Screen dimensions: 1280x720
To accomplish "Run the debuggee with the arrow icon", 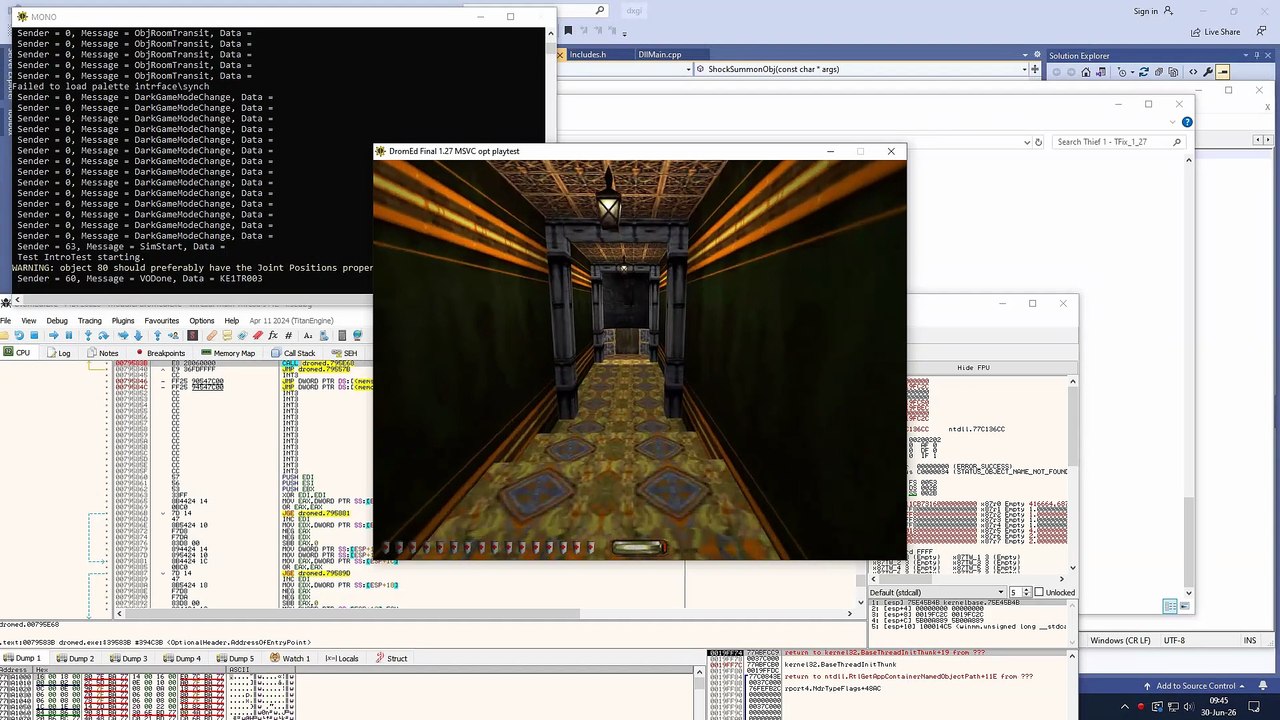I will tap(54, 335).
